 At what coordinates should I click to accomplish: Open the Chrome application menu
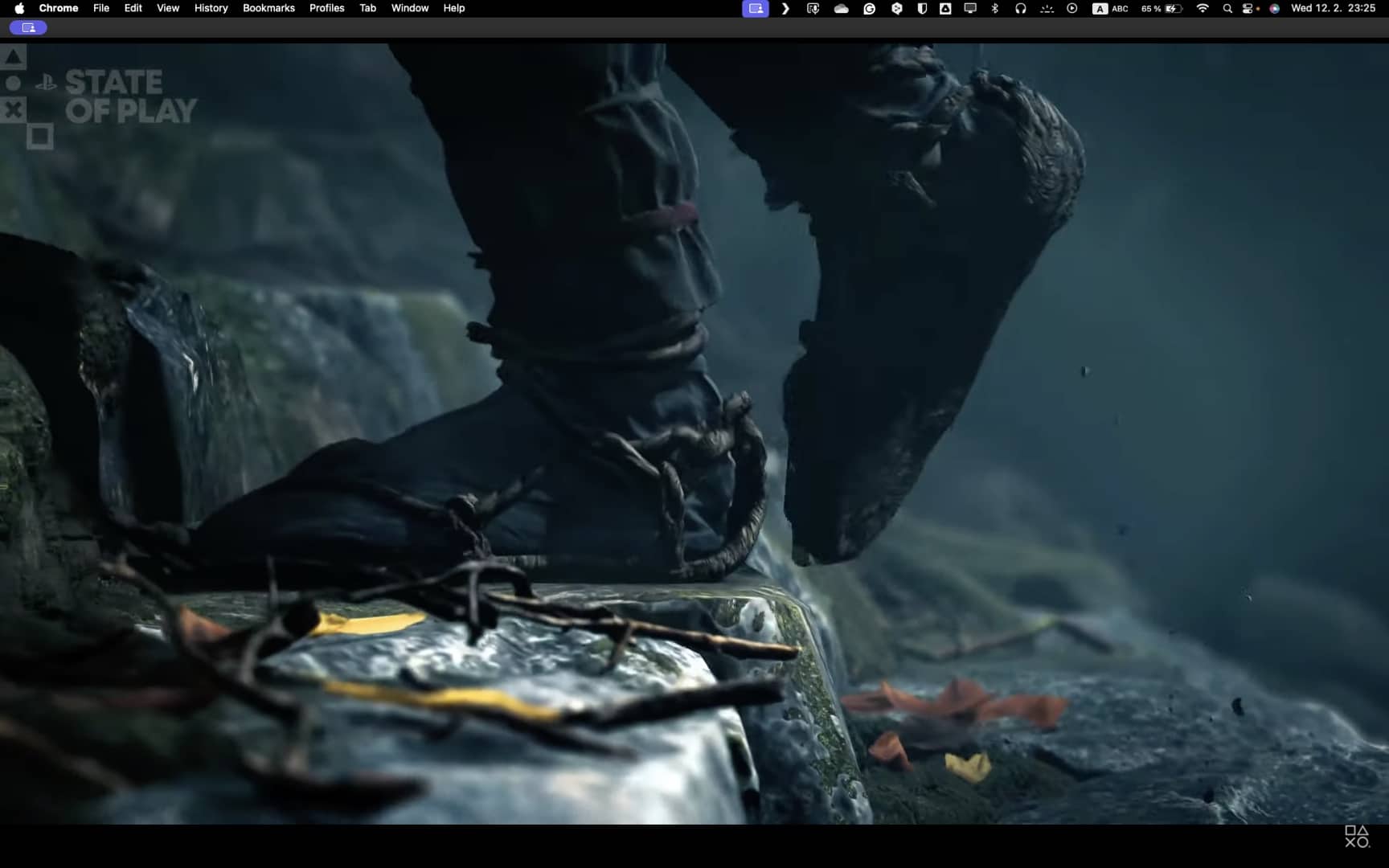[x=59, y=8]
